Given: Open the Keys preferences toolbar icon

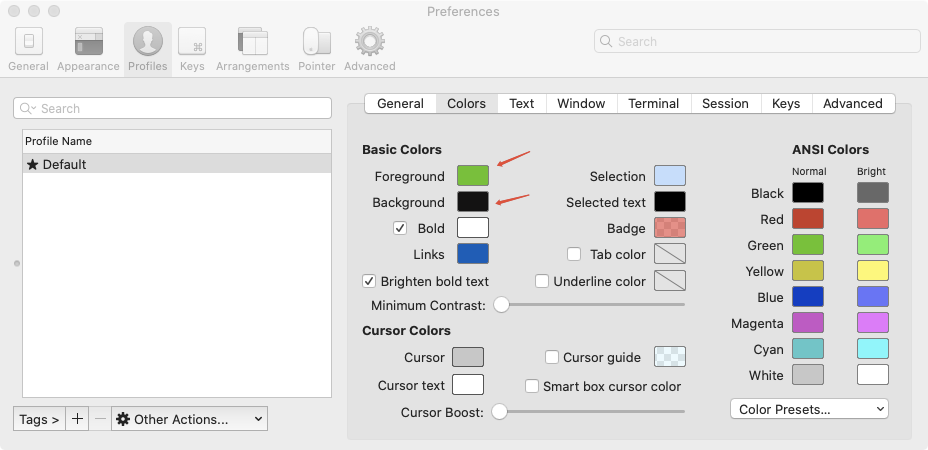Looking at the screenshot, I should 192,42.
